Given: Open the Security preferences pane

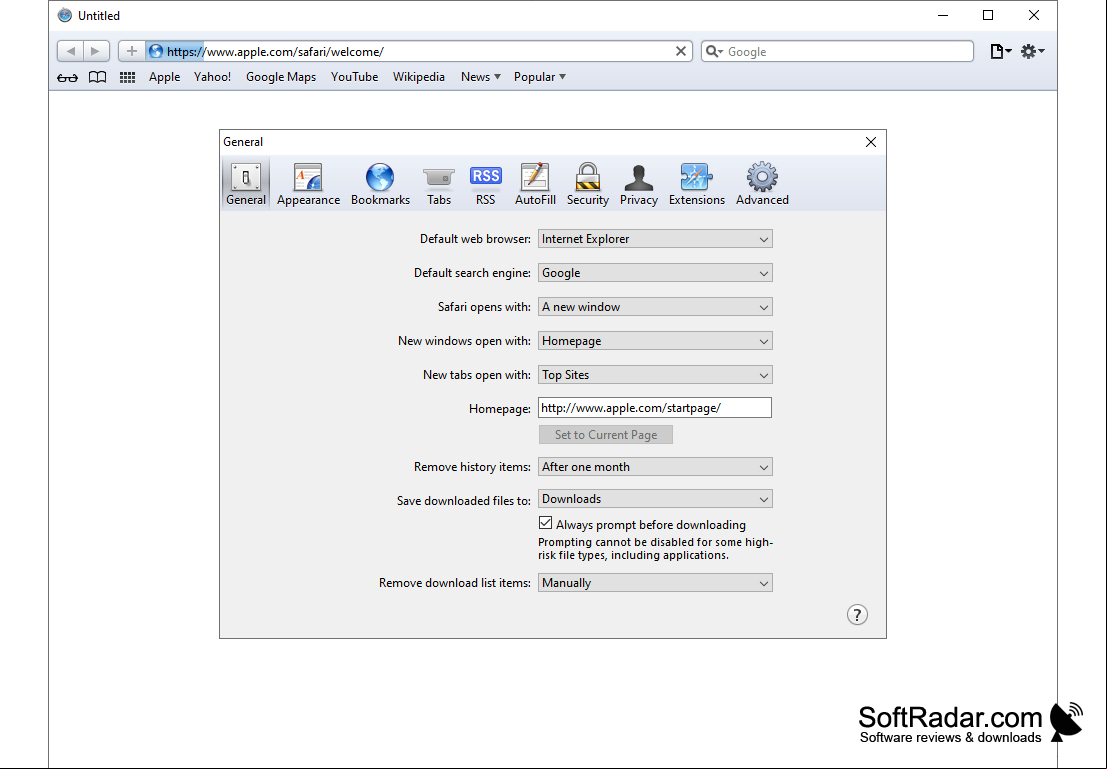Looking at the screenshot, I should [587, 184].
